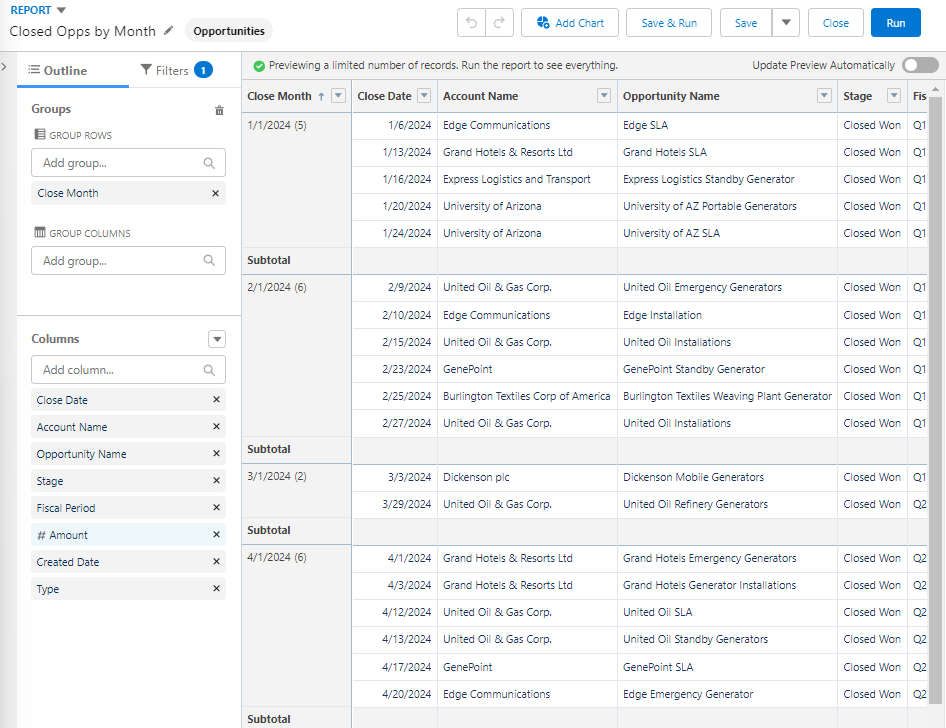
Task: Click search icon in Group Rows field
Action: (x=209, y=163)
